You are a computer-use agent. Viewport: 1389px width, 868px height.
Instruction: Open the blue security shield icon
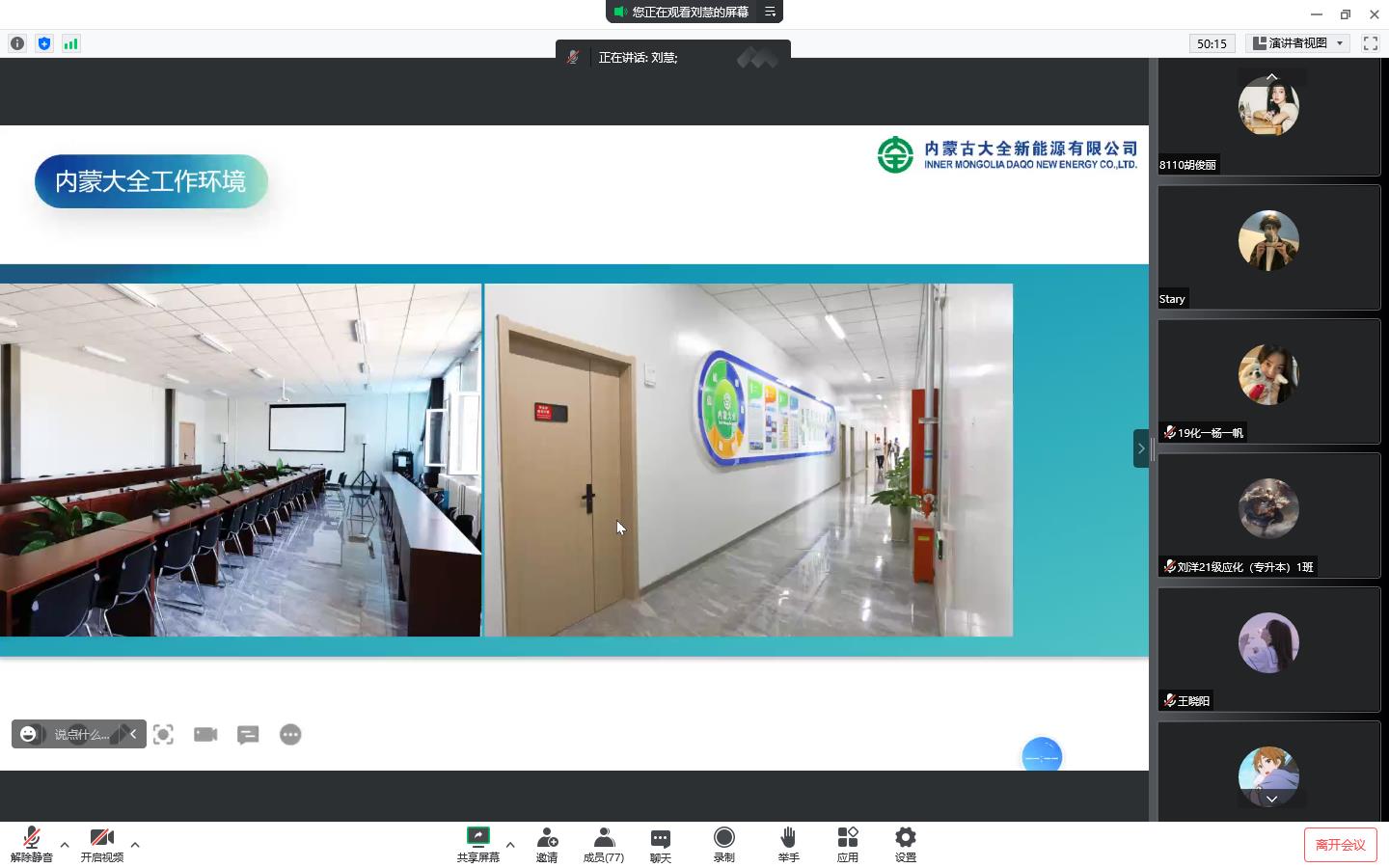44,43
